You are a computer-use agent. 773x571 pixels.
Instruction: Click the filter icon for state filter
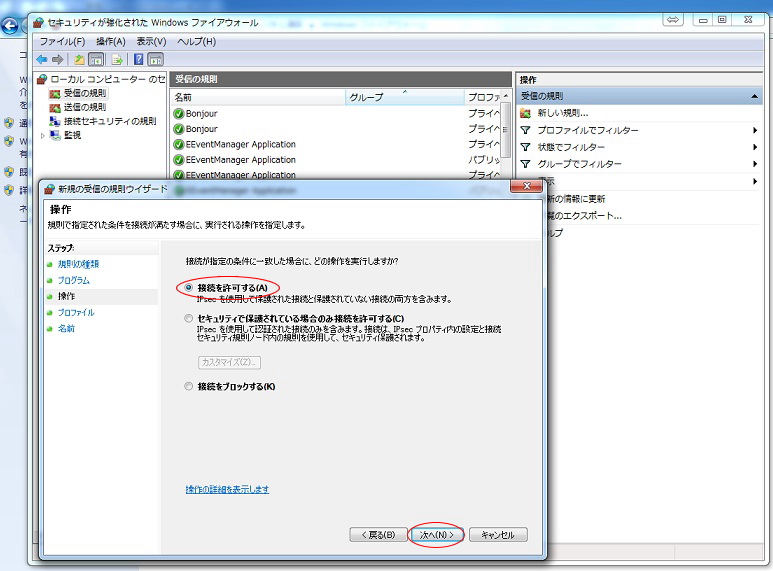pos(526,147)
